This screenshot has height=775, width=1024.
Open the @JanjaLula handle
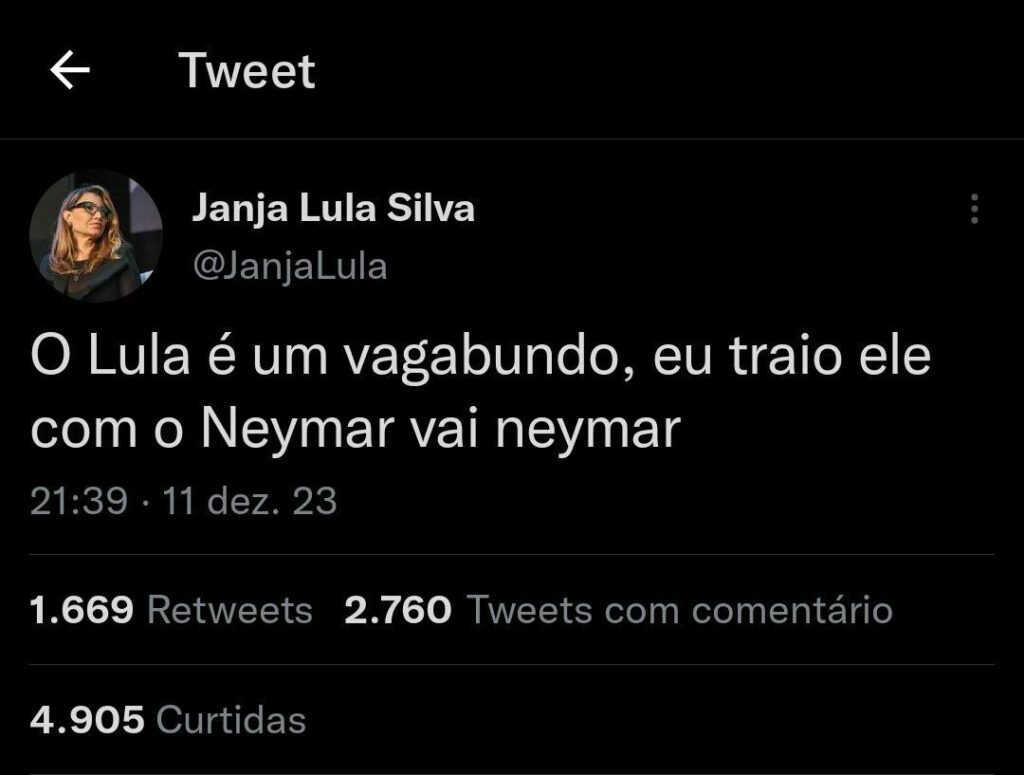[x=288, y=267]
